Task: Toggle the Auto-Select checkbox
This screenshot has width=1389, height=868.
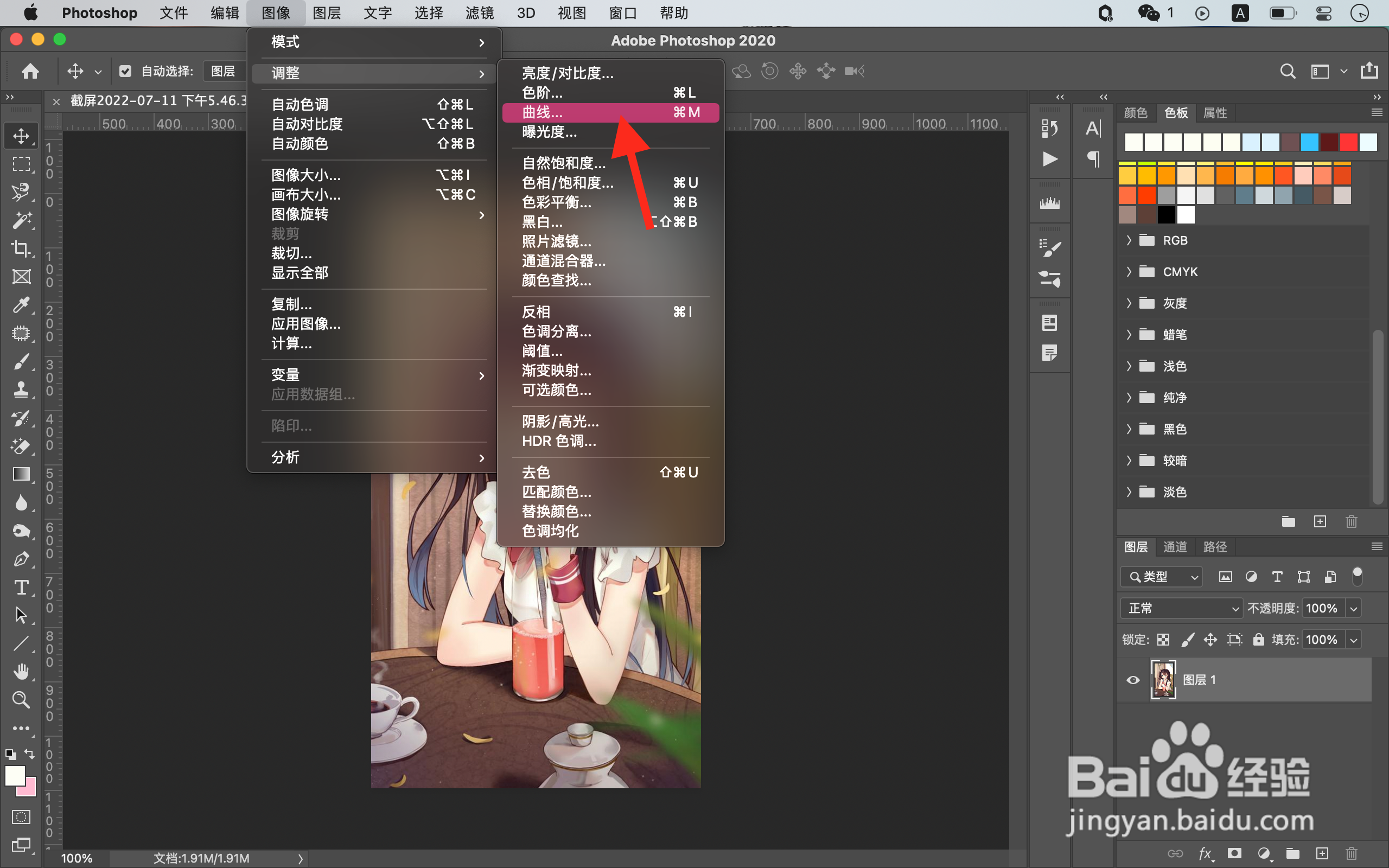Action: click(x=125, y=71)
